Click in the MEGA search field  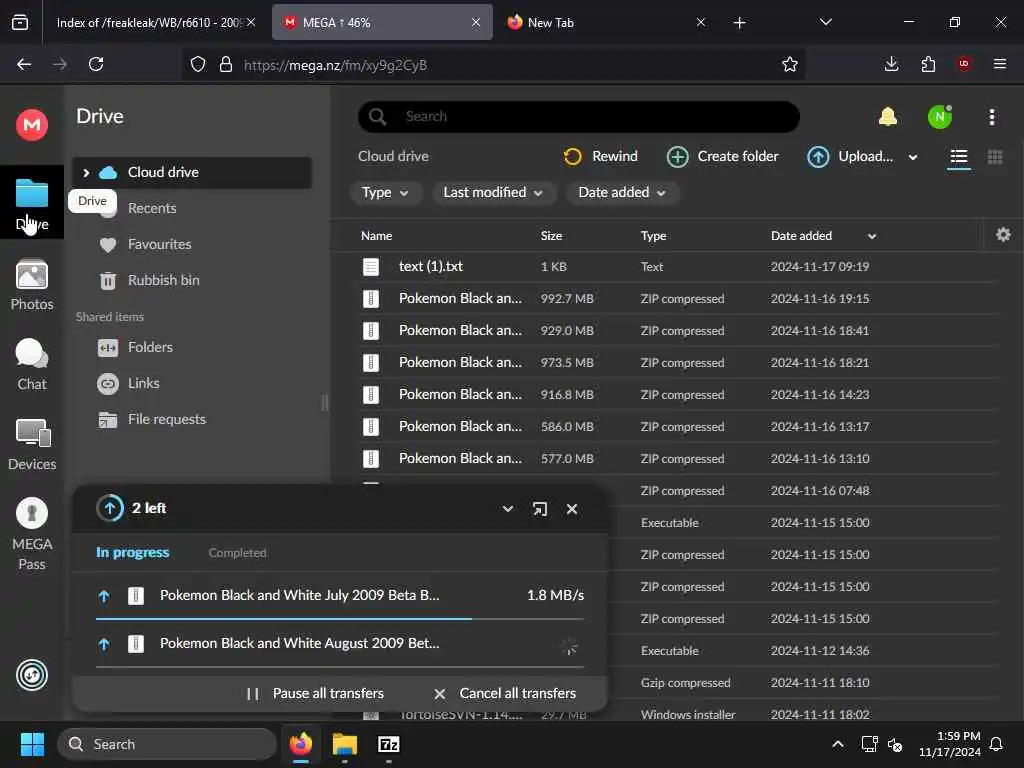(579, 117)
